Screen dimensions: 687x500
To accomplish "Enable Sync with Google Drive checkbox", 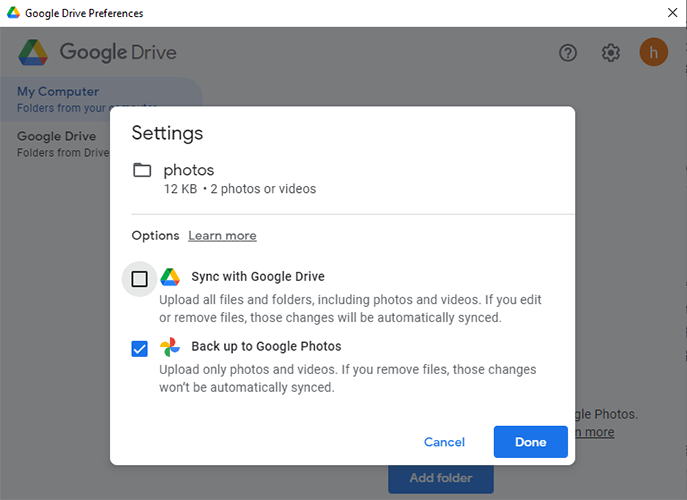I will pos(139,279).
